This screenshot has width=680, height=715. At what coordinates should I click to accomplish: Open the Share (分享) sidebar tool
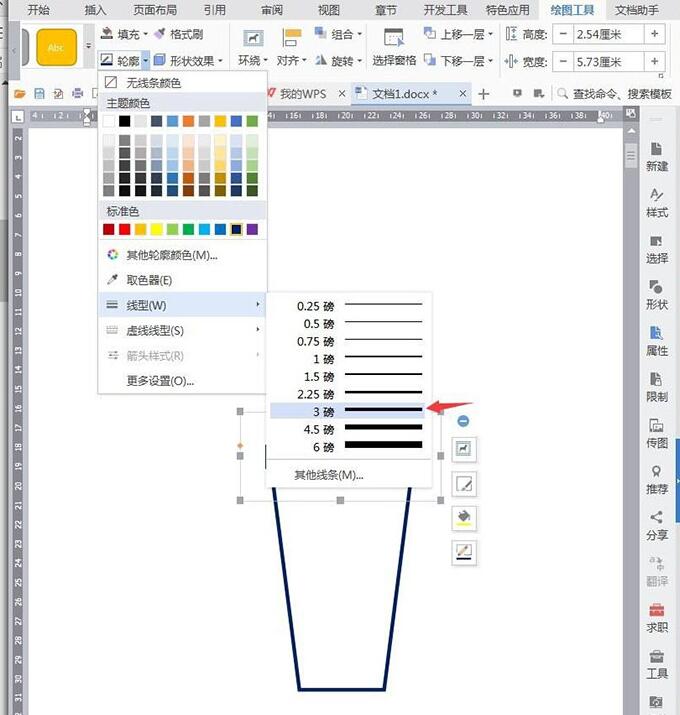(x=657, y=526)
